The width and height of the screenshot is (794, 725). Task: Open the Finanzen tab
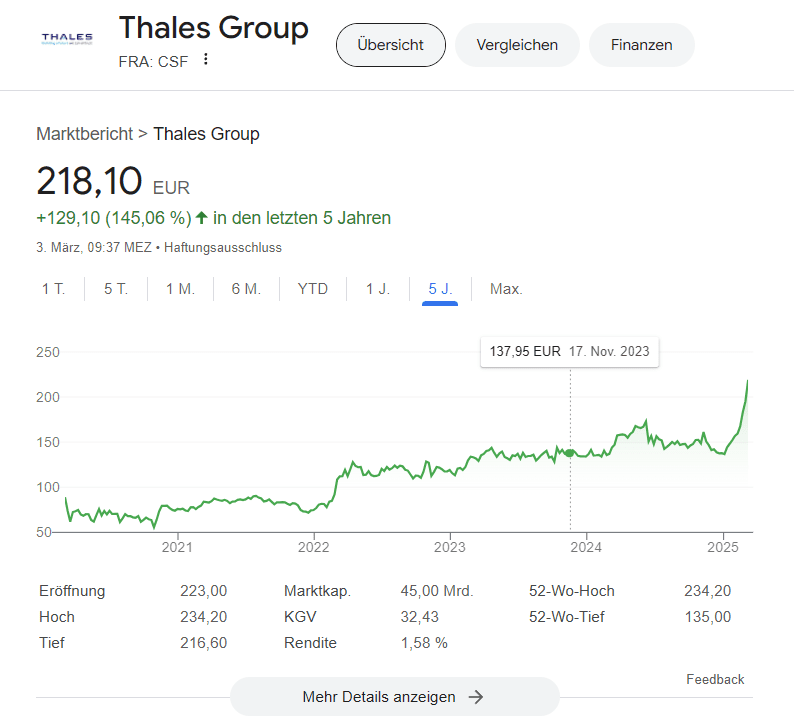point(642,45)
